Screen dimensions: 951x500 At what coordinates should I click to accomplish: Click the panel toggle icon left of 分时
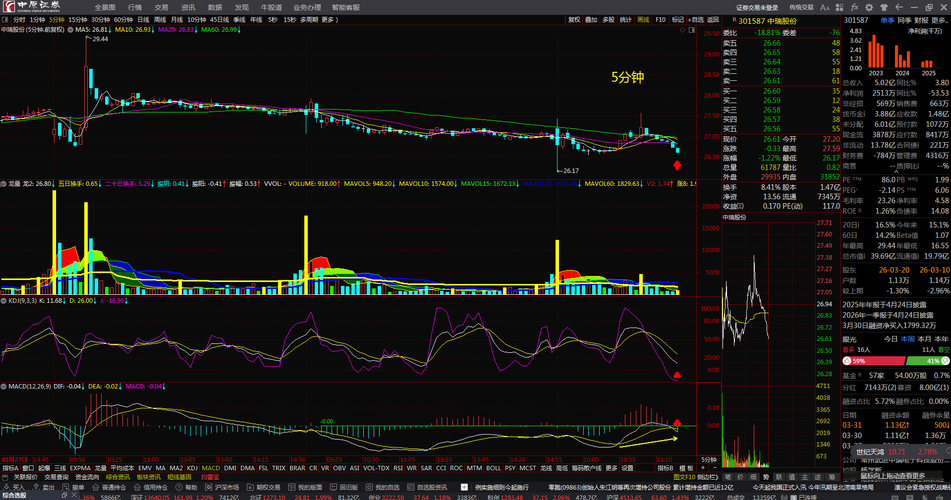[x=5, y=19]
